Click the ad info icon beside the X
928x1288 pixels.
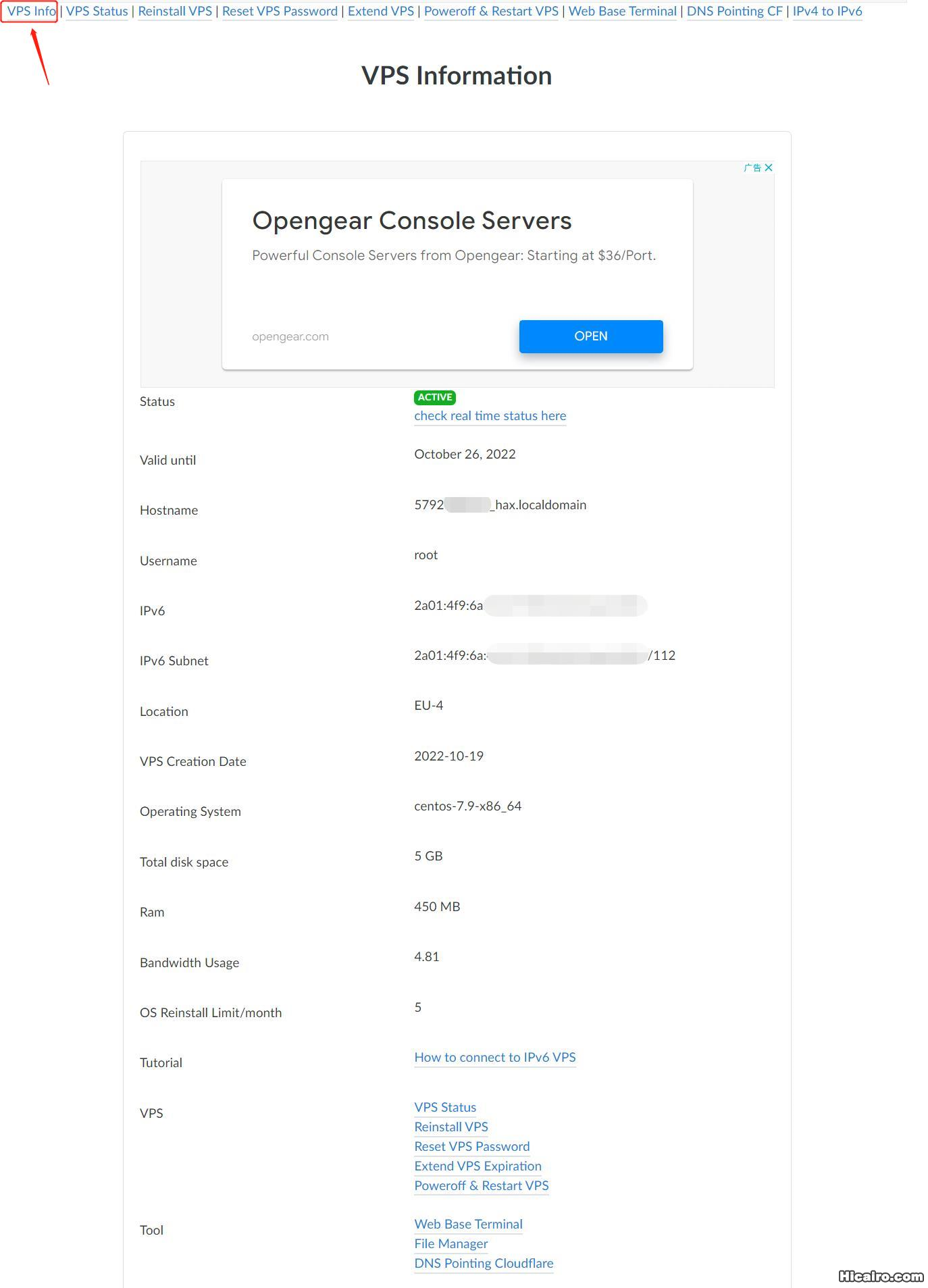(752, 168)
